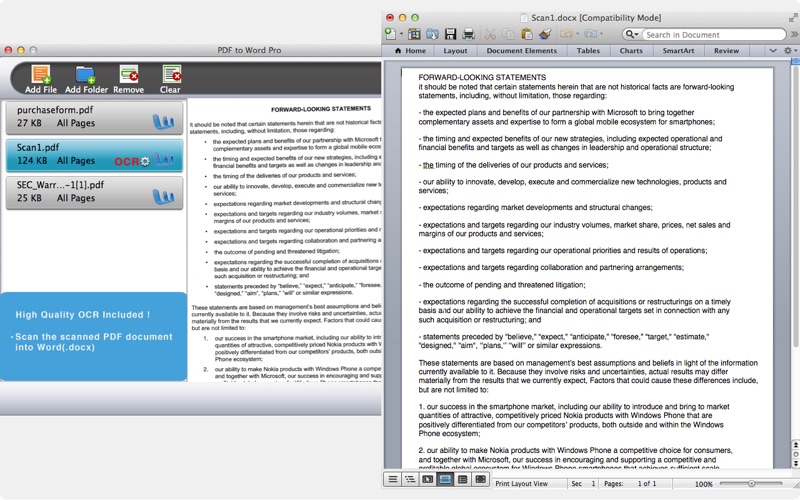Click the FORWARD-LOOKING STATEMENTS heading in Word
This screenshot has width=800, height=500.
[482, 77]
